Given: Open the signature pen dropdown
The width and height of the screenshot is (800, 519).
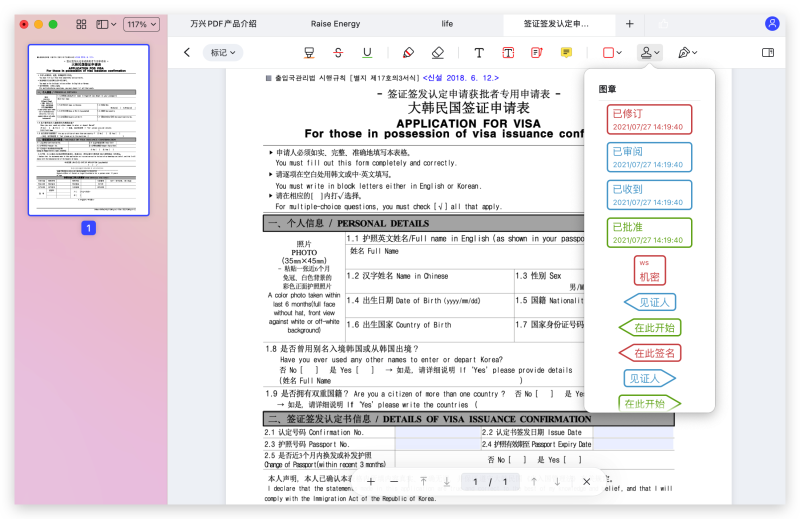Looking at the screenshot, I should click(x=687, y=52).
